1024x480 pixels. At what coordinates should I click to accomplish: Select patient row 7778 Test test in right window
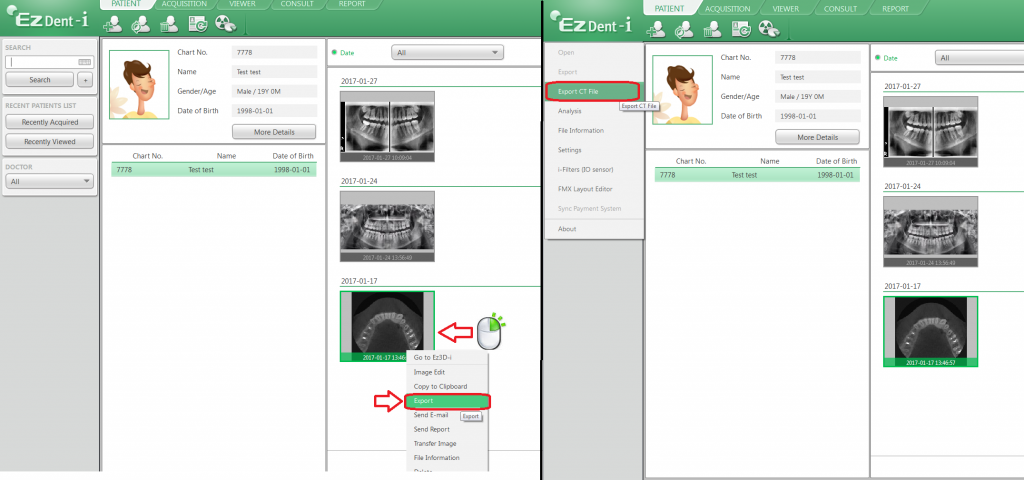[758, 175]
